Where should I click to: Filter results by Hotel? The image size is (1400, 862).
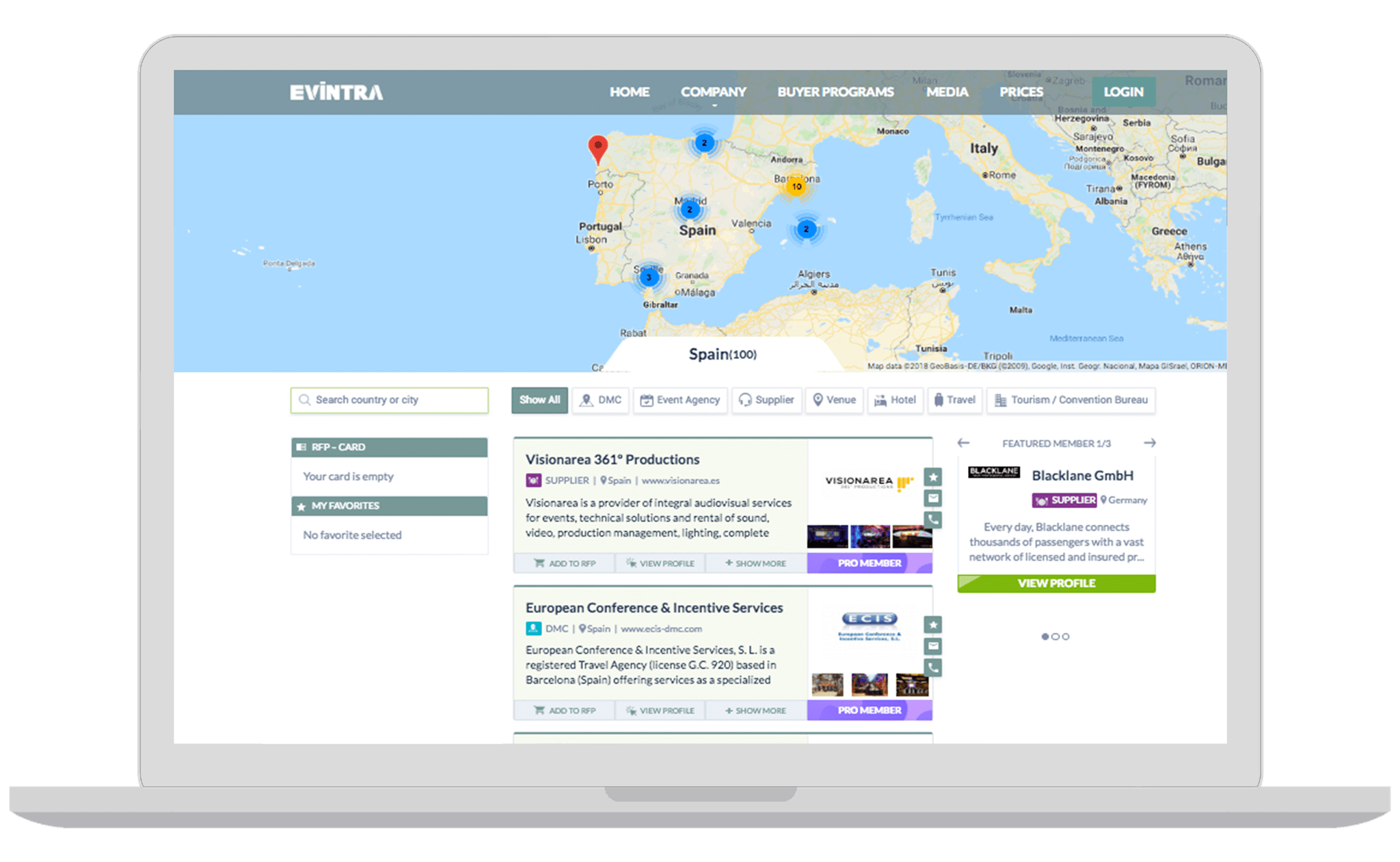click(x=896, y=400)
